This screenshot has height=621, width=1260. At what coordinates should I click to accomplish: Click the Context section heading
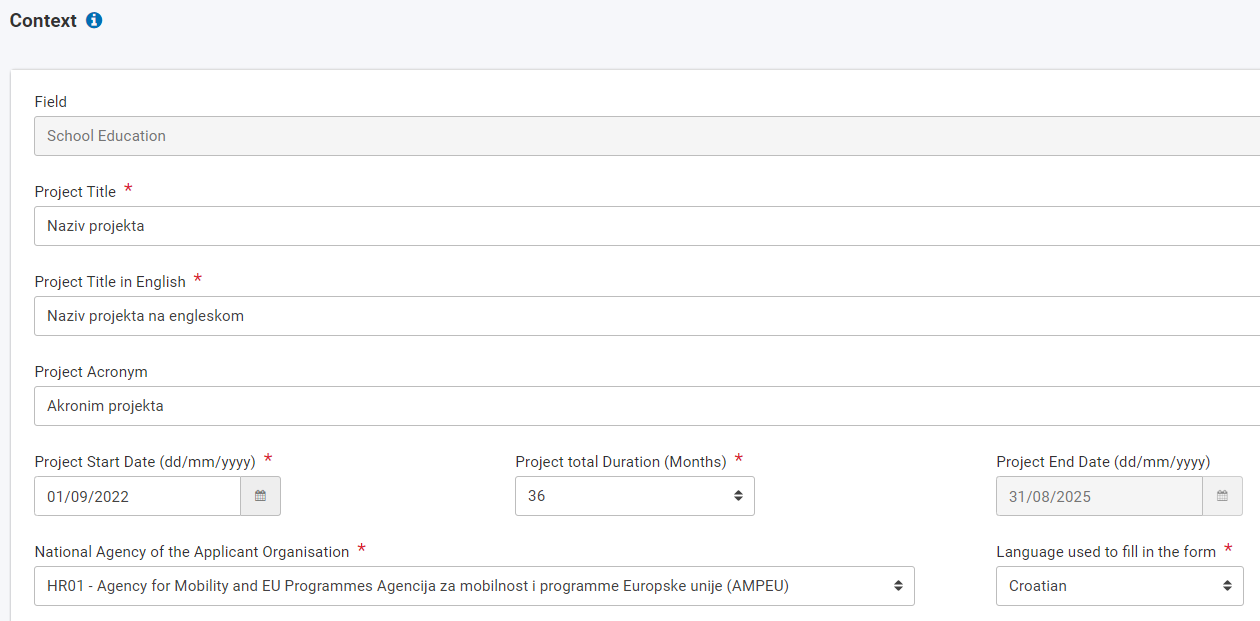[43, 20]
